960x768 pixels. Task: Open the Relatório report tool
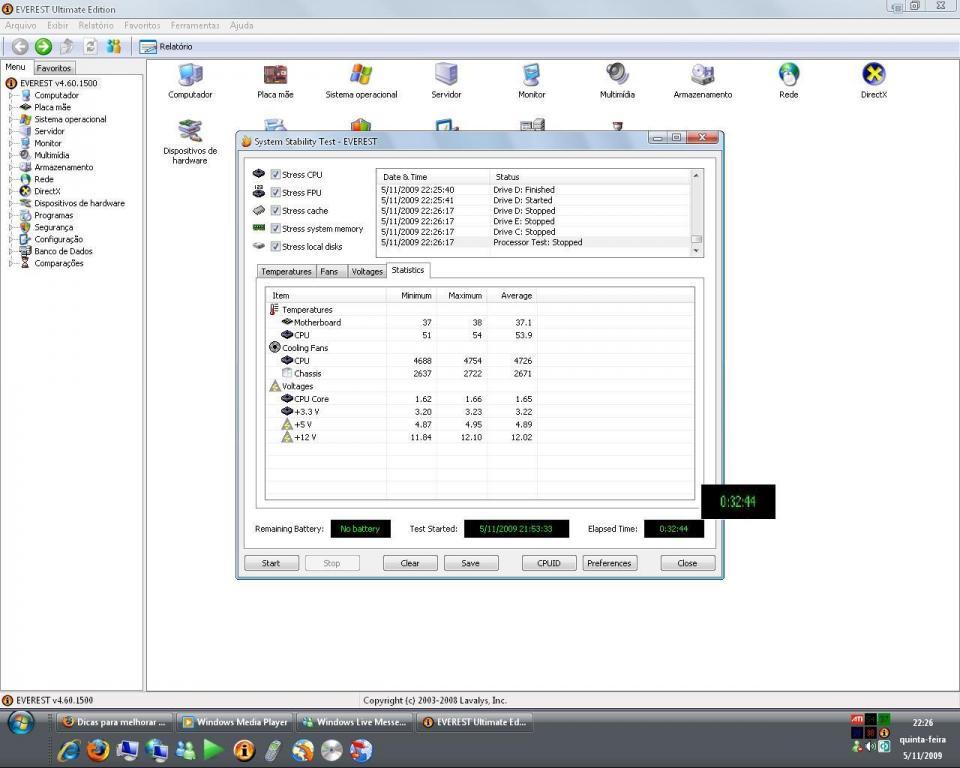click(x=165, y=47)
